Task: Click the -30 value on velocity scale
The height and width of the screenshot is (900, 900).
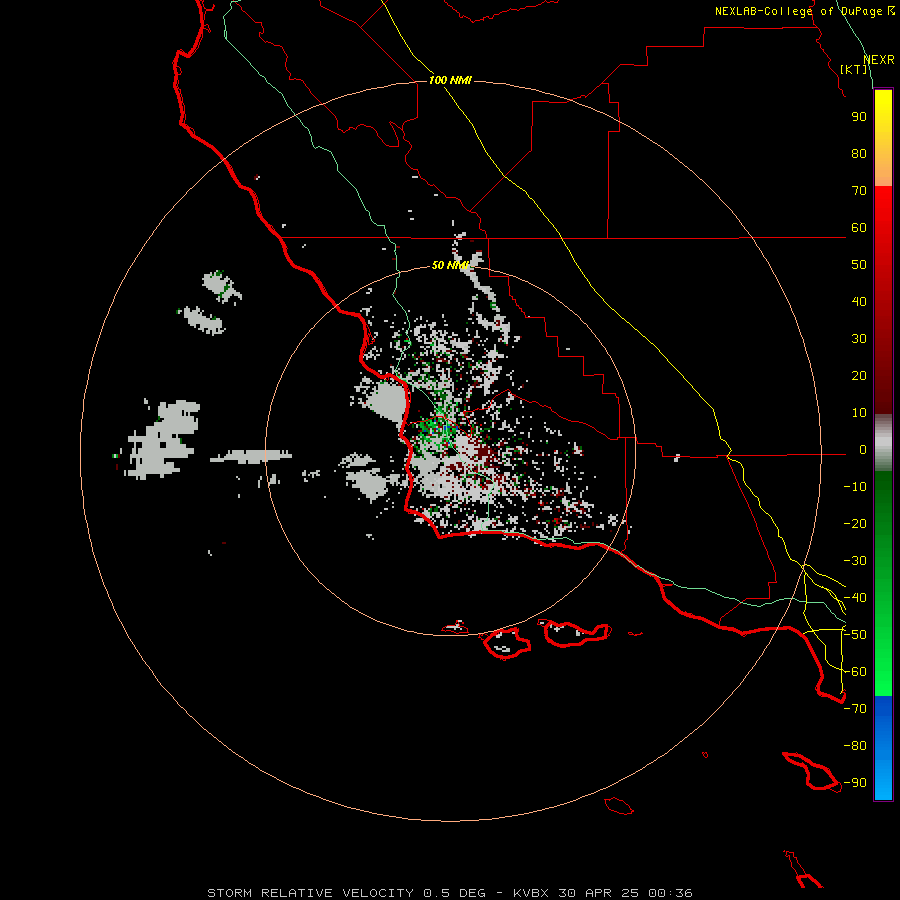Action: (855, 561)
